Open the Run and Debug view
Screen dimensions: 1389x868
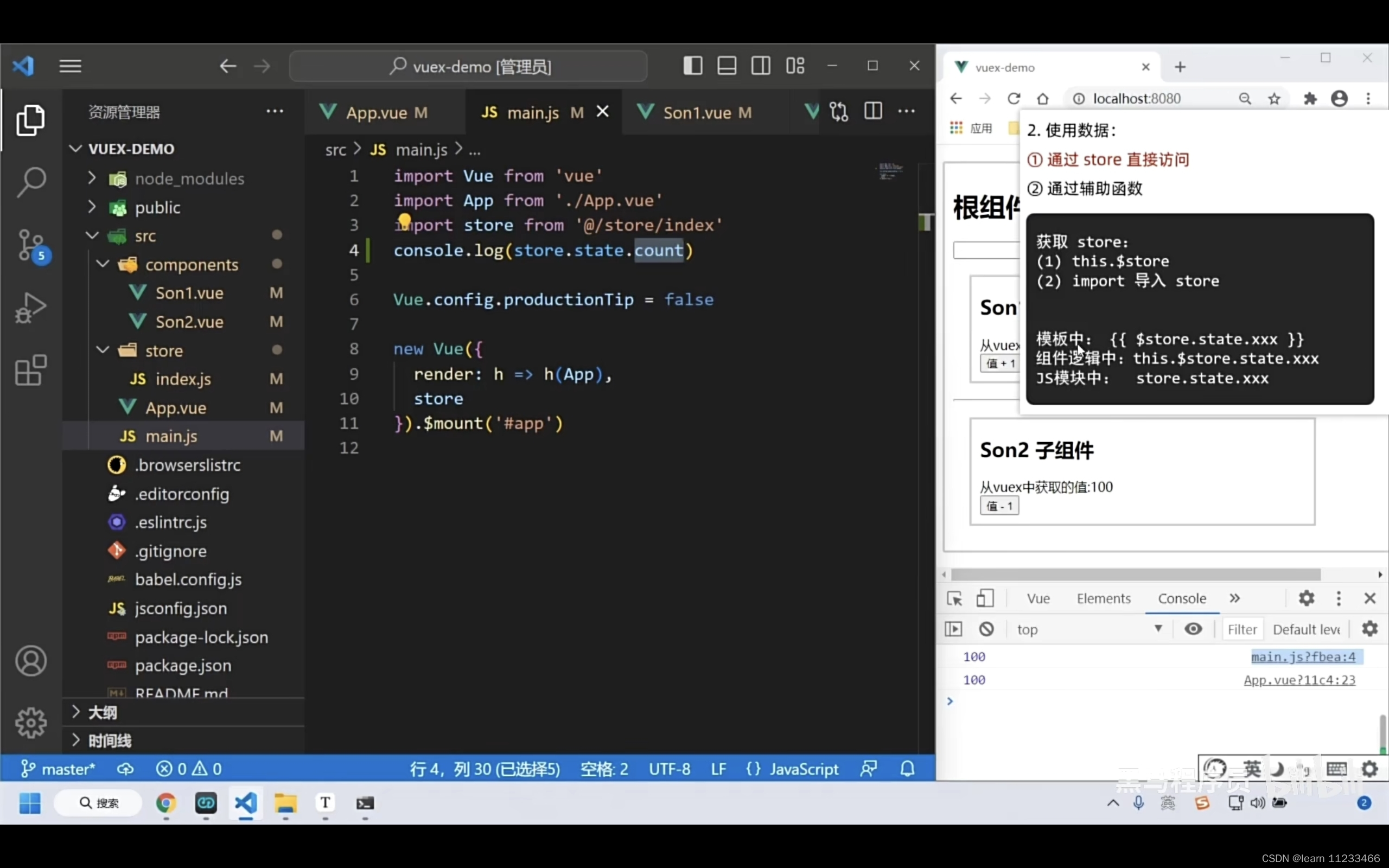(x=31, y=308)
